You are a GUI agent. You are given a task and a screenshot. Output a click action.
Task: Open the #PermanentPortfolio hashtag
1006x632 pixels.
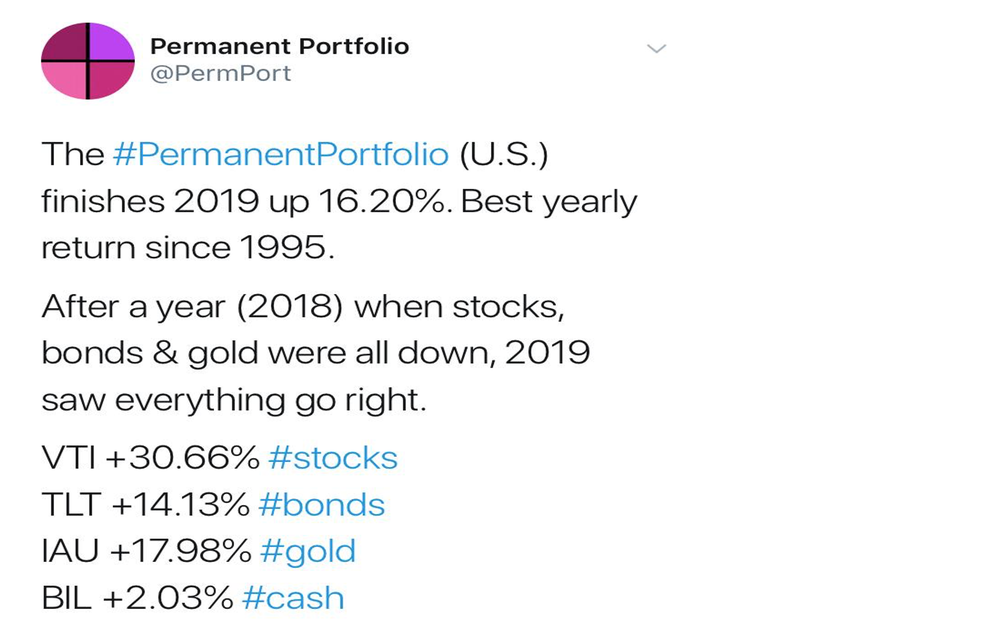coord(280,154)
